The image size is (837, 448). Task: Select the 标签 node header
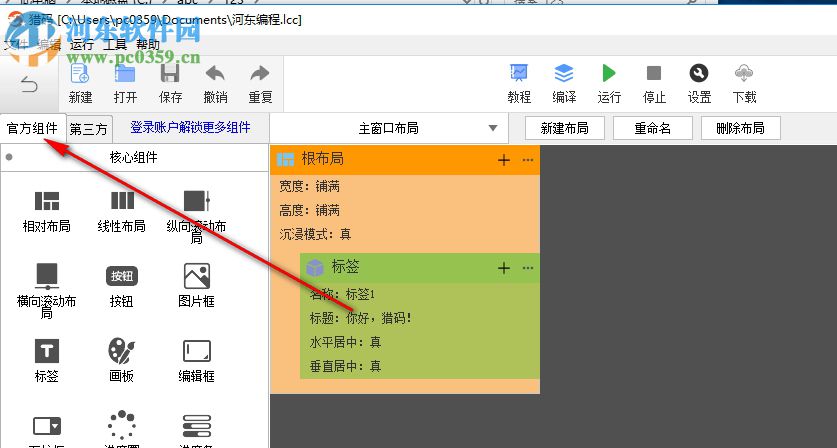(x=420, y=268)
